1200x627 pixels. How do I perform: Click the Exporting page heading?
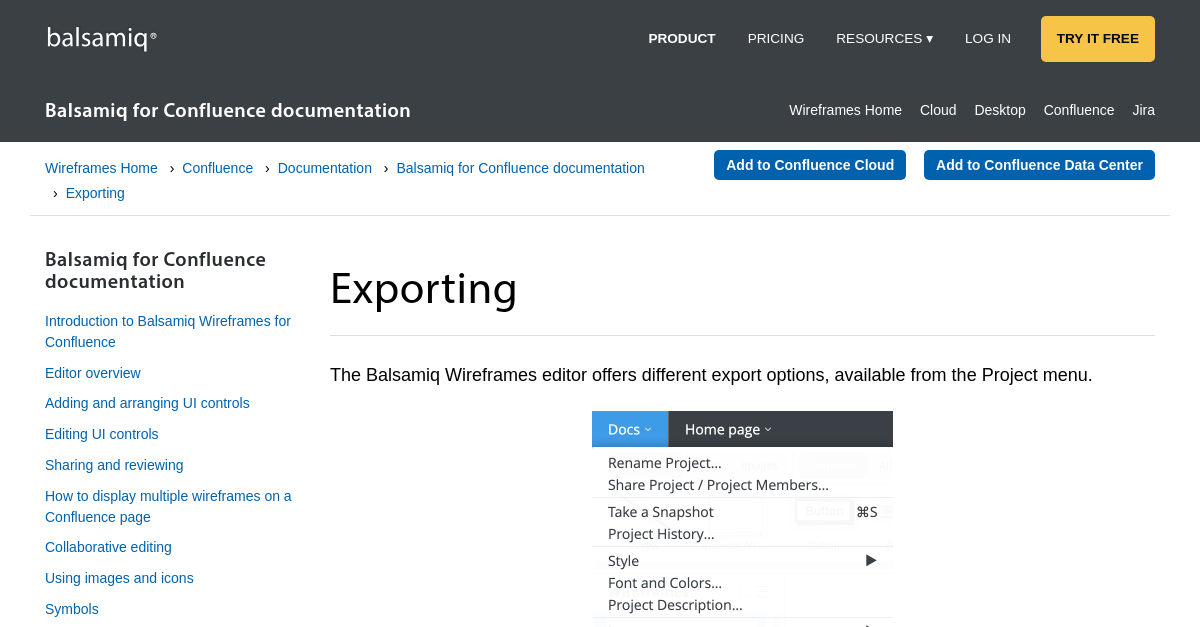(424, 288)
